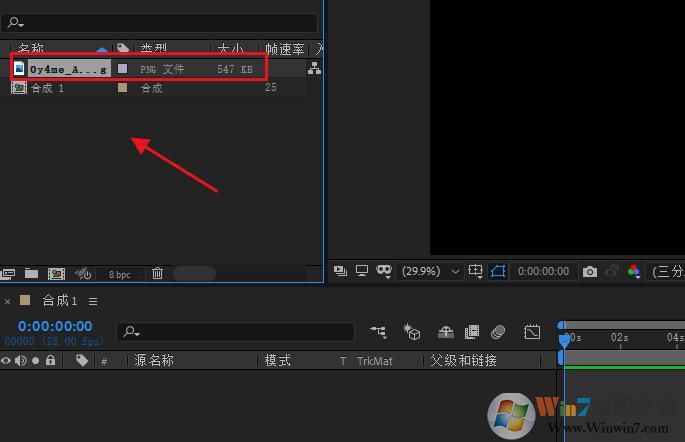Click the label color swatch of 合成 1
Image resolution: width=685 pixels, height=442 pixels.
point(123,88)
